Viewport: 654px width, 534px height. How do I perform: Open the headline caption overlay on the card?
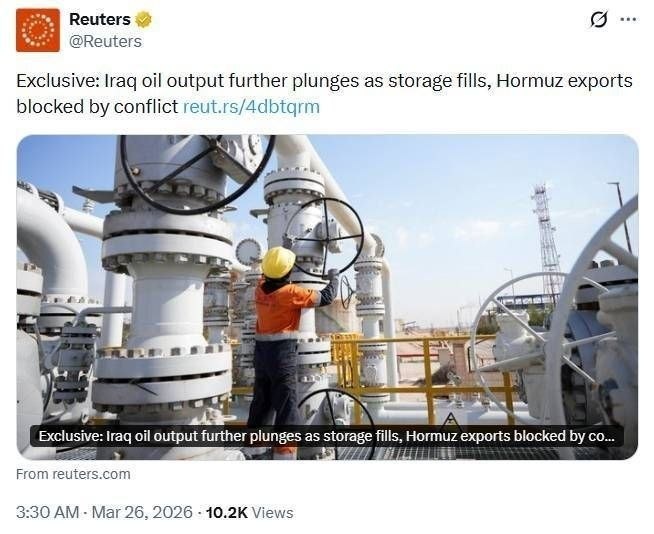[327, 436]
